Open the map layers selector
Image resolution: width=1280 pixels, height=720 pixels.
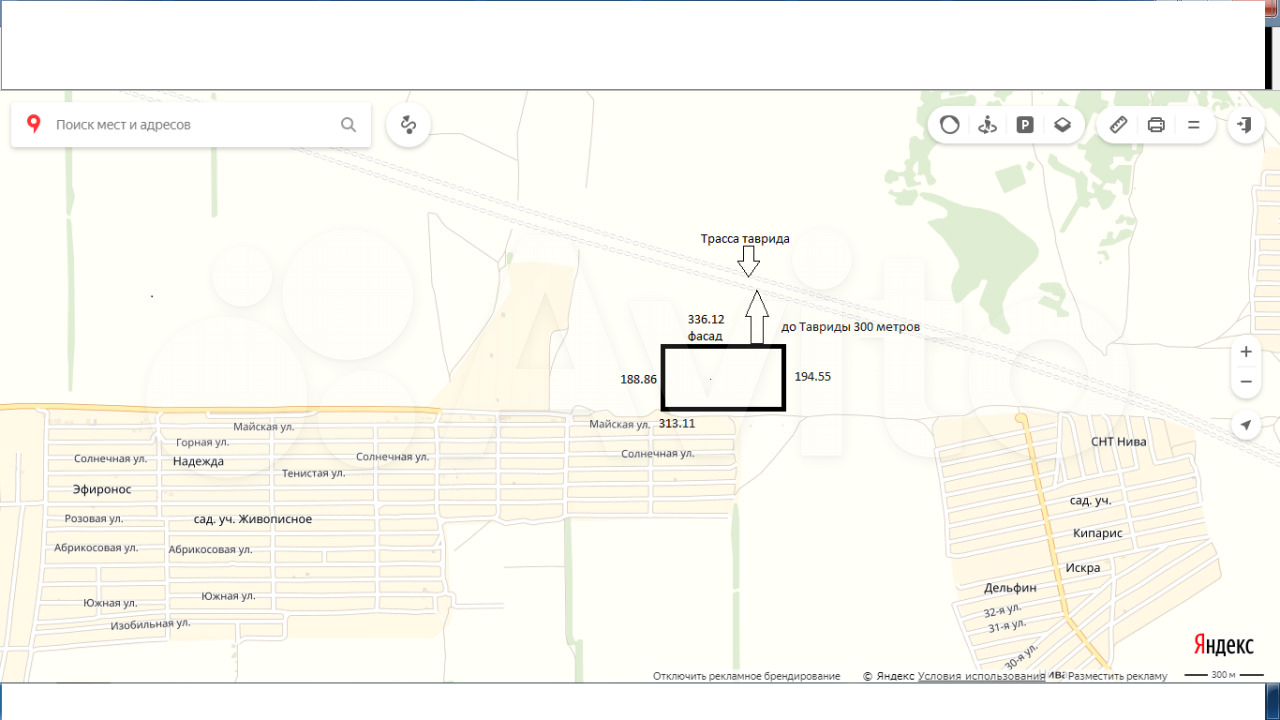(x=1062, y=125)
